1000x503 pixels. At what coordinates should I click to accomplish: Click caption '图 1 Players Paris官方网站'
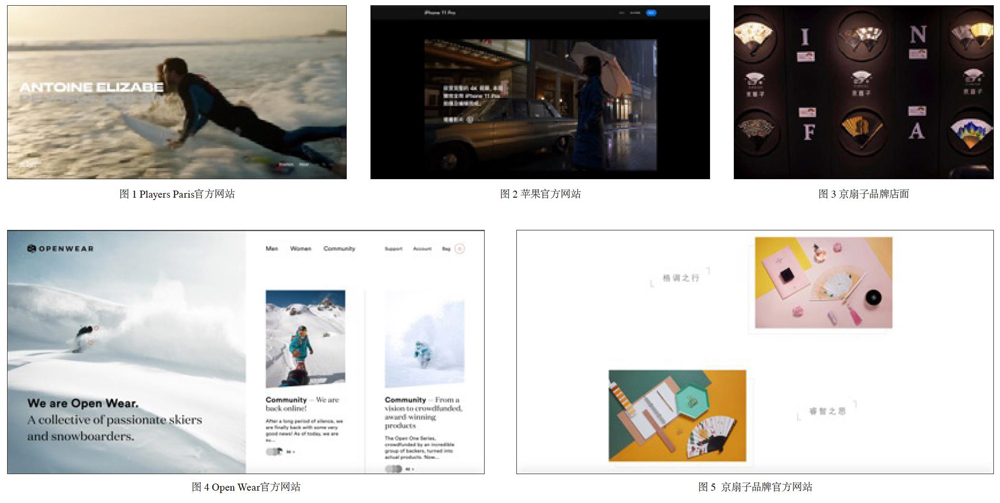coord(177,194)
